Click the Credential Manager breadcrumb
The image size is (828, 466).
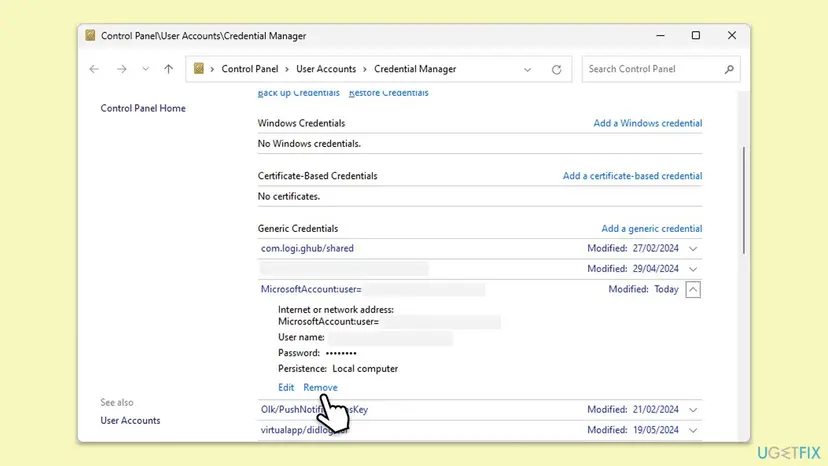(x=415, y=69)
